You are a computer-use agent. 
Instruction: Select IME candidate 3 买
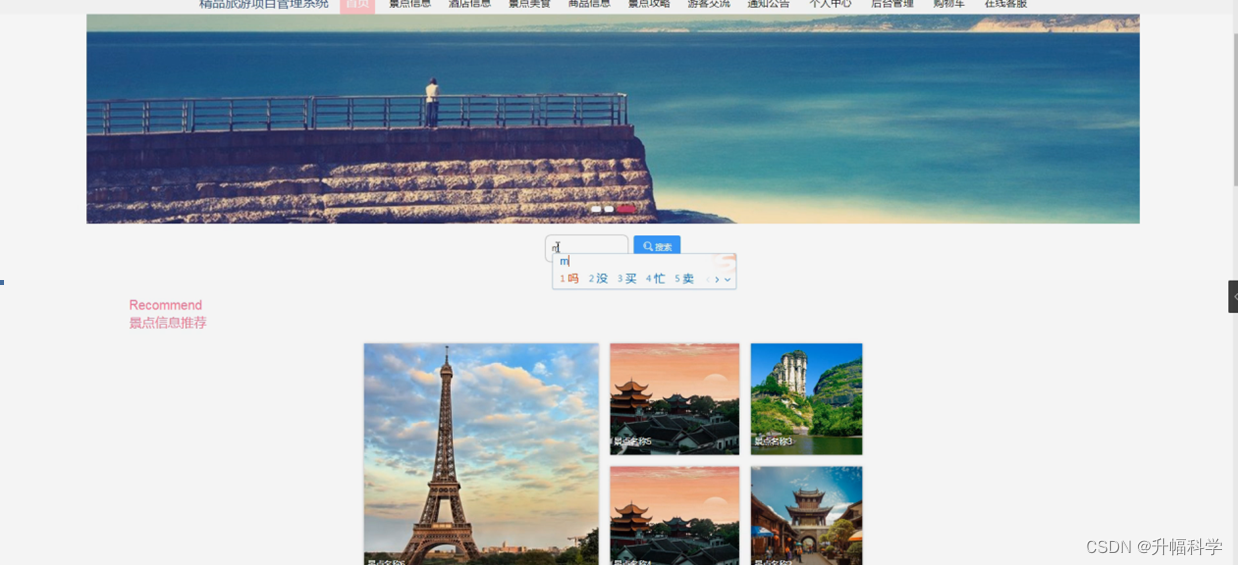coord(627,279)
